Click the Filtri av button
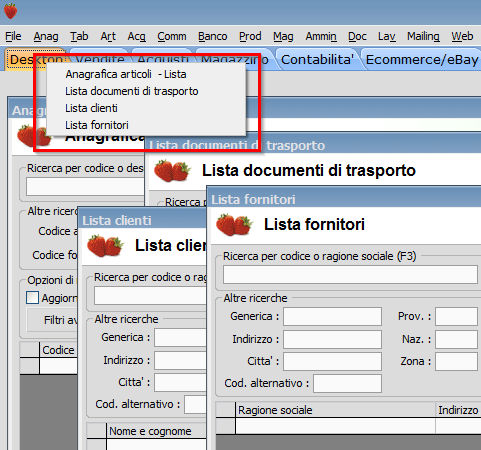This screenshot has width=481, height=450. coord(52,320)
